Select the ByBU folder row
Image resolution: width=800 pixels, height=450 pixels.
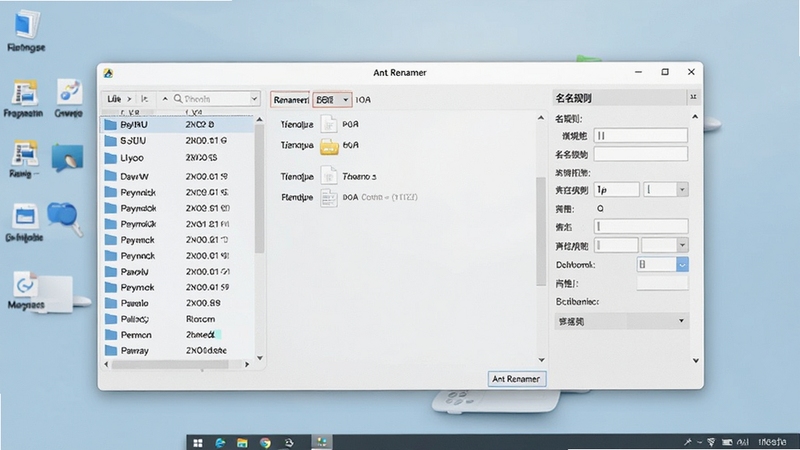point(177,124)
